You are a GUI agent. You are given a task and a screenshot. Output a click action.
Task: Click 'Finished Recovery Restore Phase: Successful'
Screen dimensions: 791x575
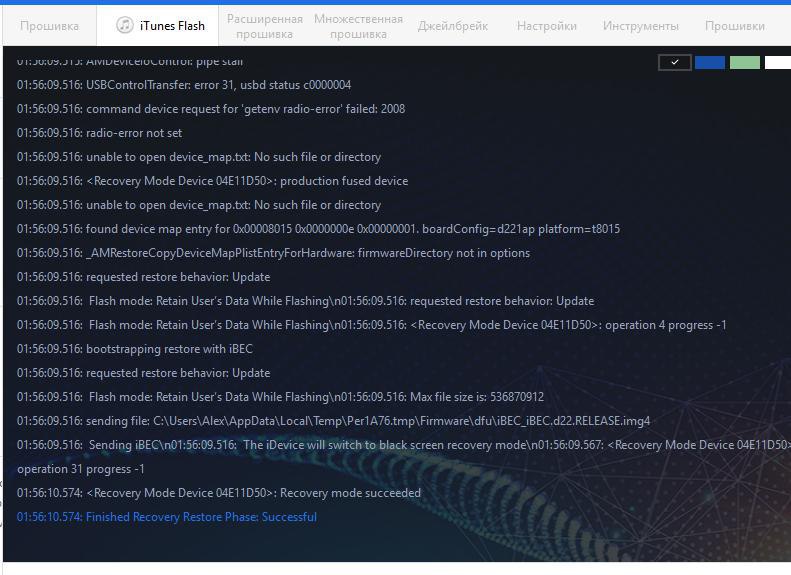point(167,517)
